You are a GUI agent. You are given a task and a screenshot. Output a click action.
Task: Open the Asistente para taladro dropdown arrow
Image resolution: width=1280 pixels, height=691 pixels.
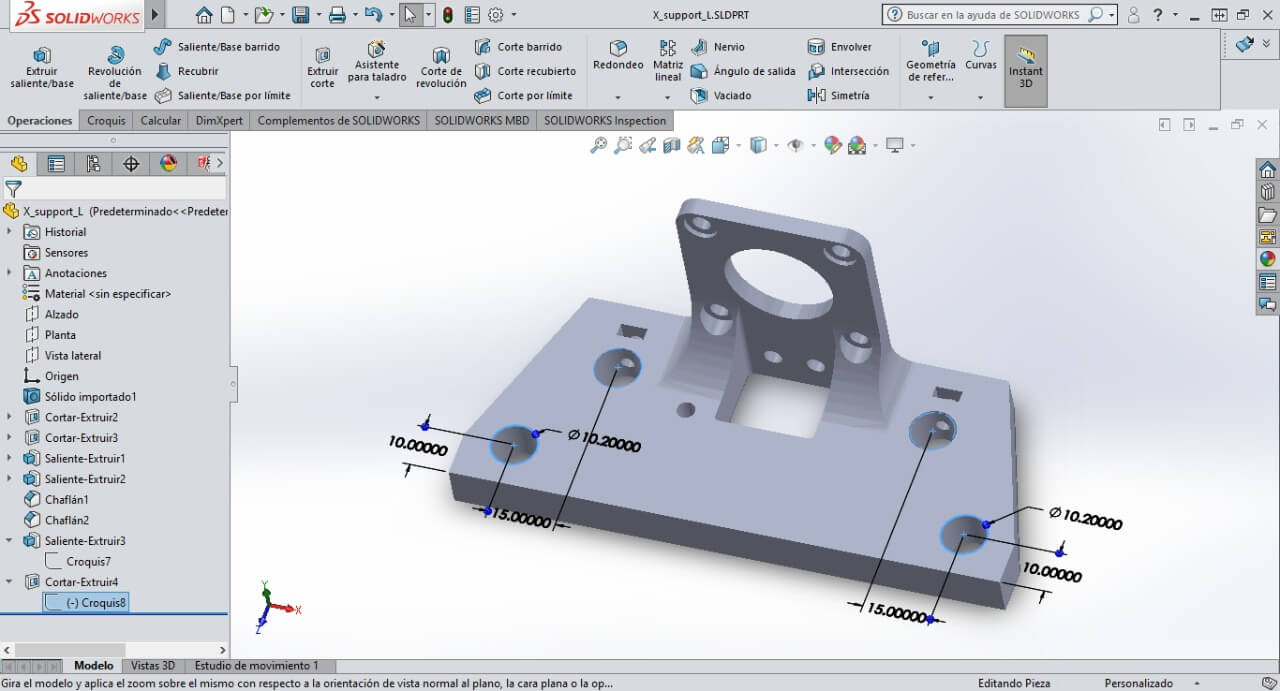tap(377, 97)
